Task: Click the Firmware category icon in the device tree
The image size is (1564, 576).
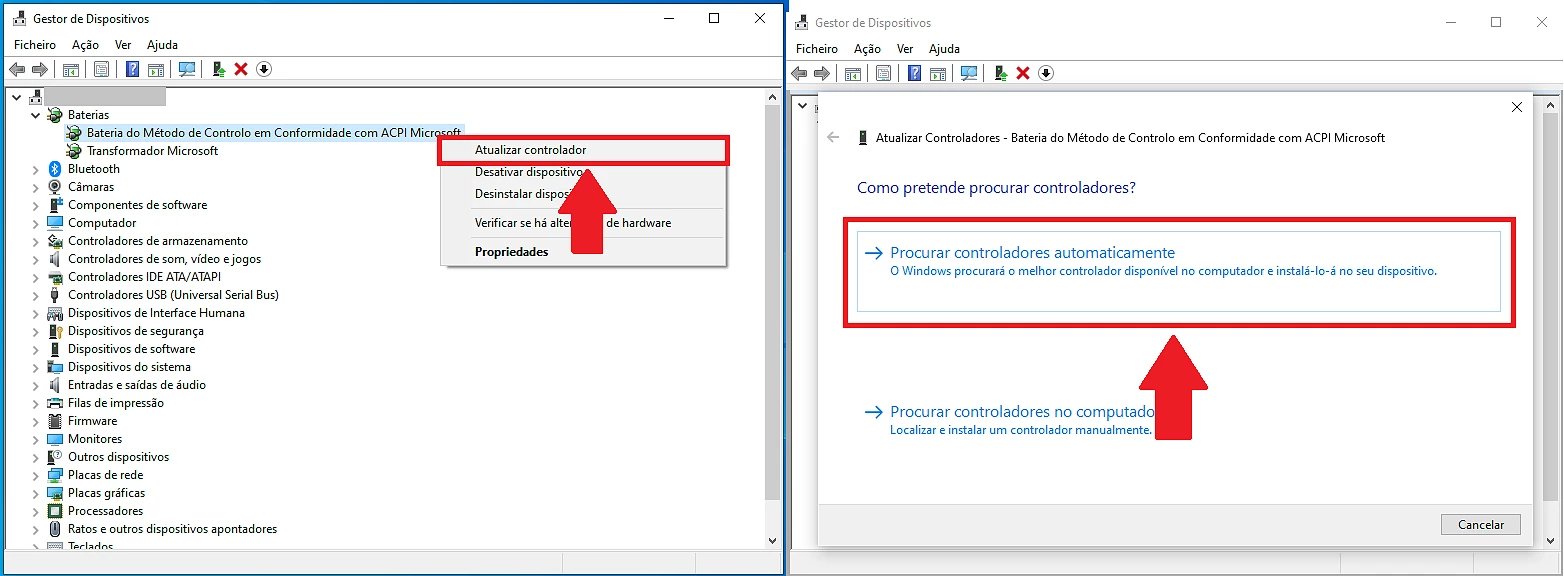Action: [x=55, y=421]
